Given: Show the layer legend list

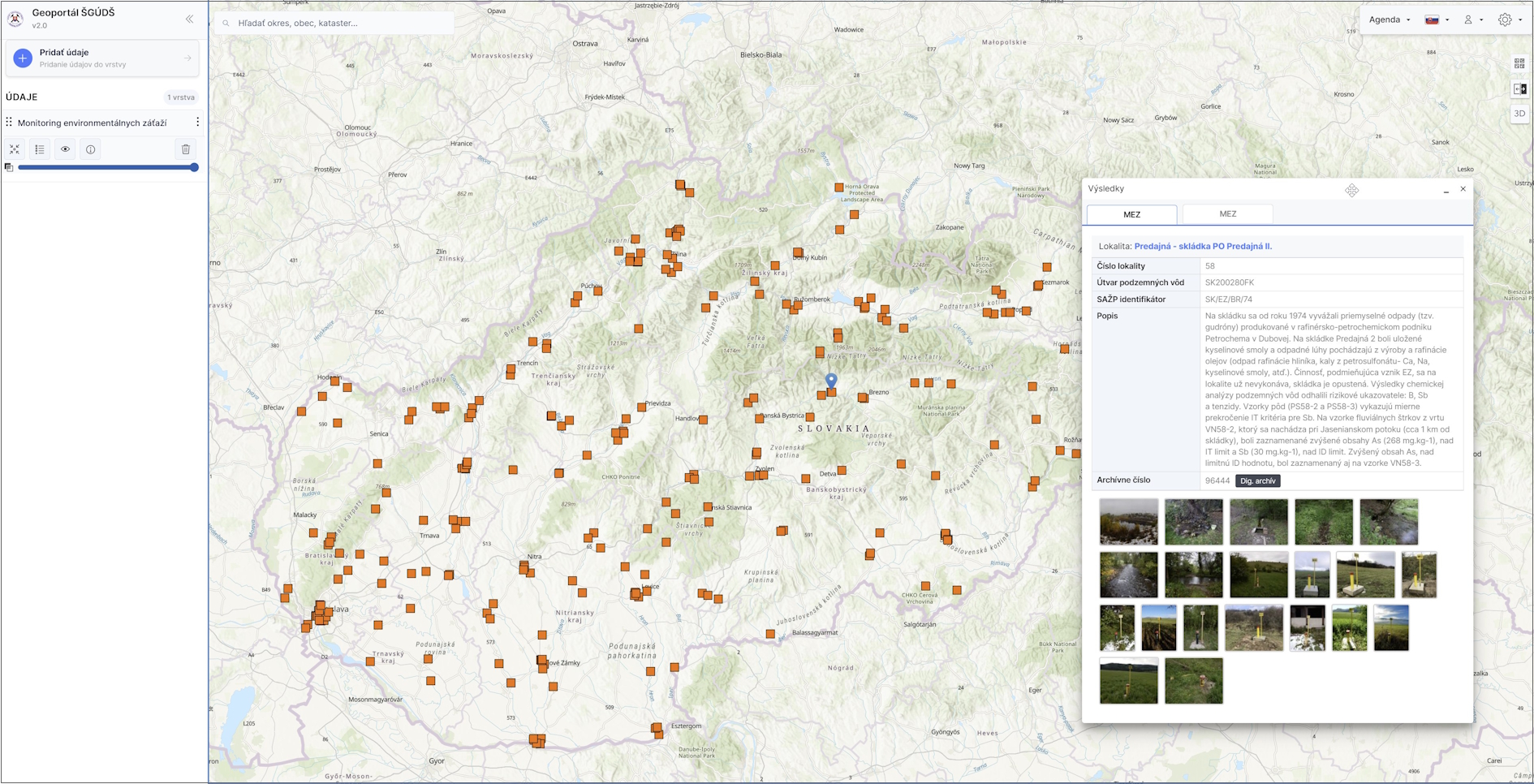Looking at the screenshot, I should [40, 149].
